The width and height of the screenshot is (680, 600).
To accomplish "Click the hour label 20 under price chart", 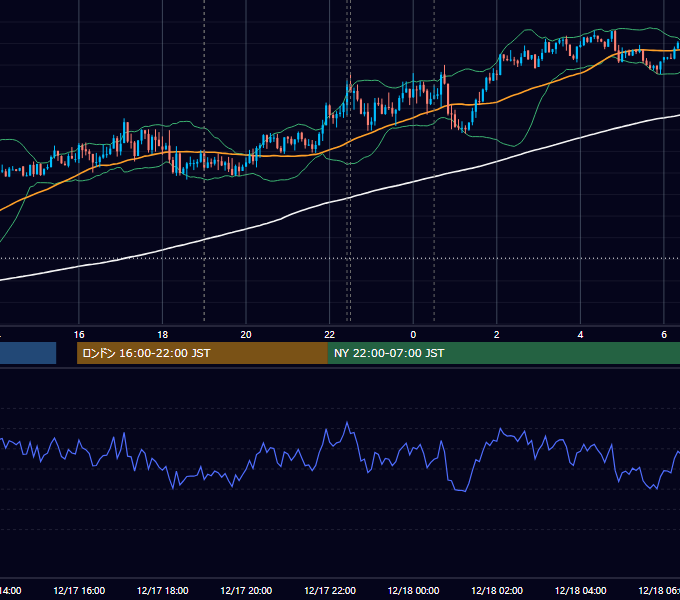I will point(246,335).
